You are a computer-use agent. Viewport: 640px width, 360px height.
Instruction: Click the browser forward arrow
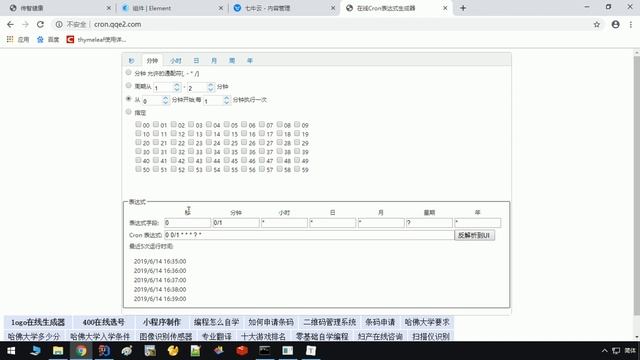[x=25, y=24]
